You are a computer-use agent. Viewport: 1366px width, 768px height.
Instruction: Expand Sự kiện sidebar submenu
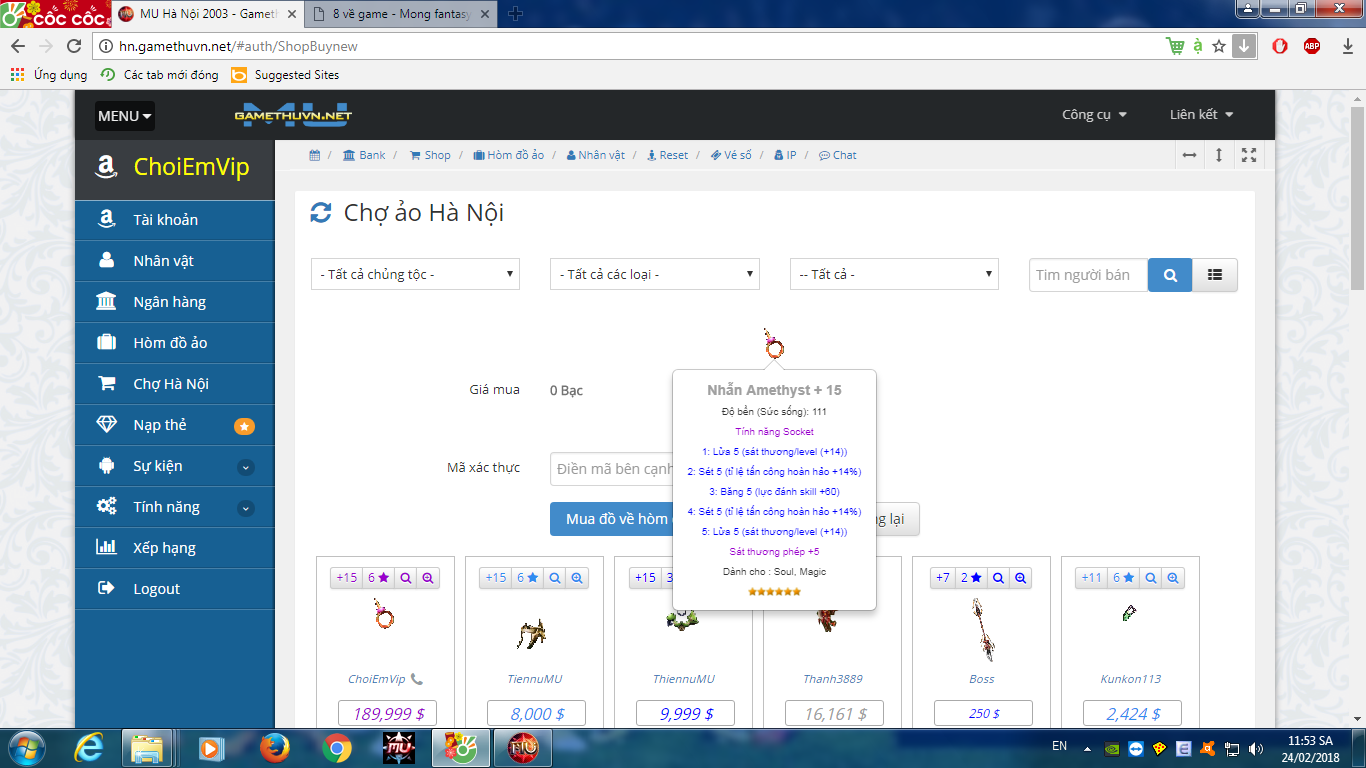click(245, 467)
